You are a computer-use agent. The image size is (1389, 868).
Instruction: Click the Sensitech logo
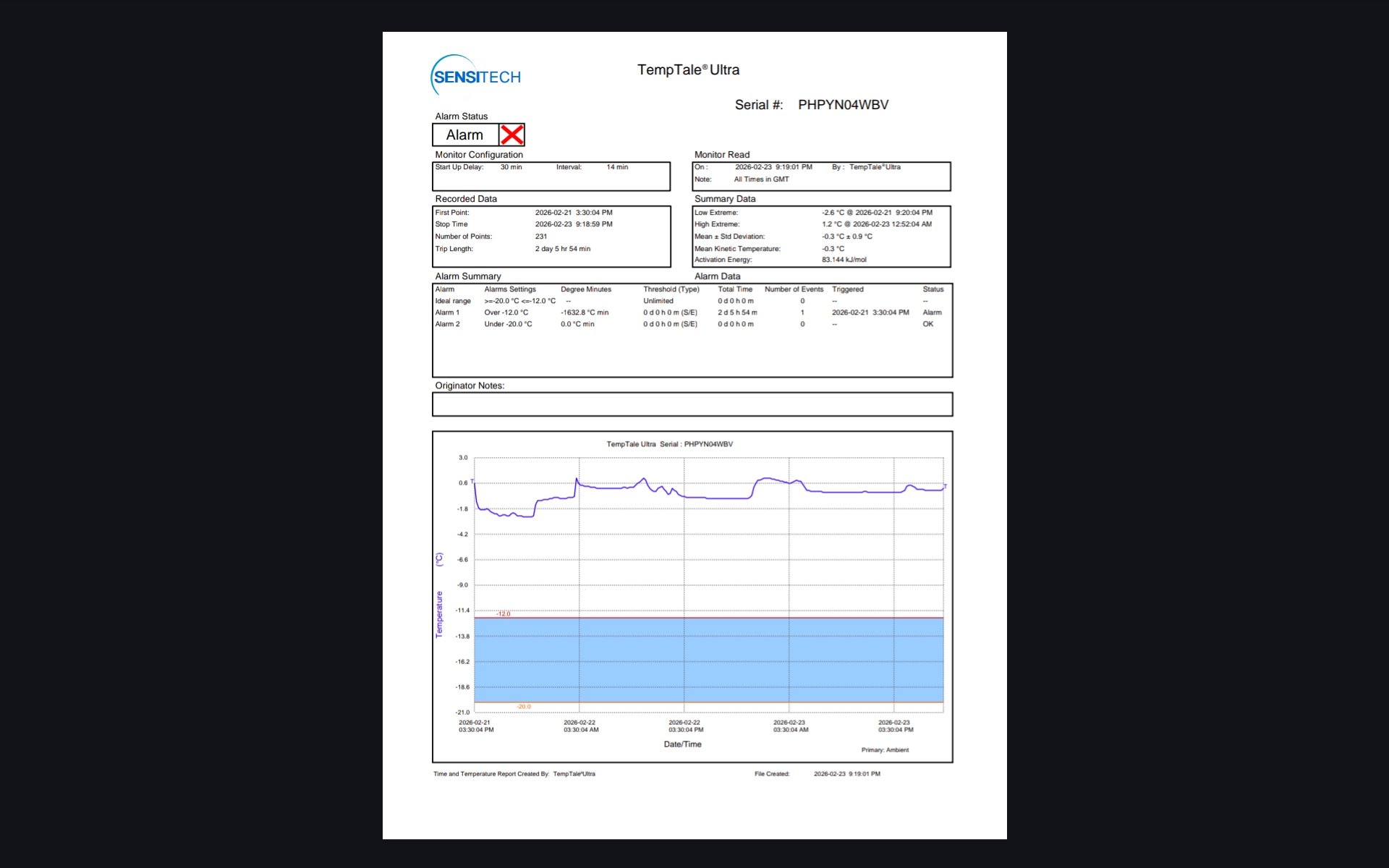click(x=476, y=76)
